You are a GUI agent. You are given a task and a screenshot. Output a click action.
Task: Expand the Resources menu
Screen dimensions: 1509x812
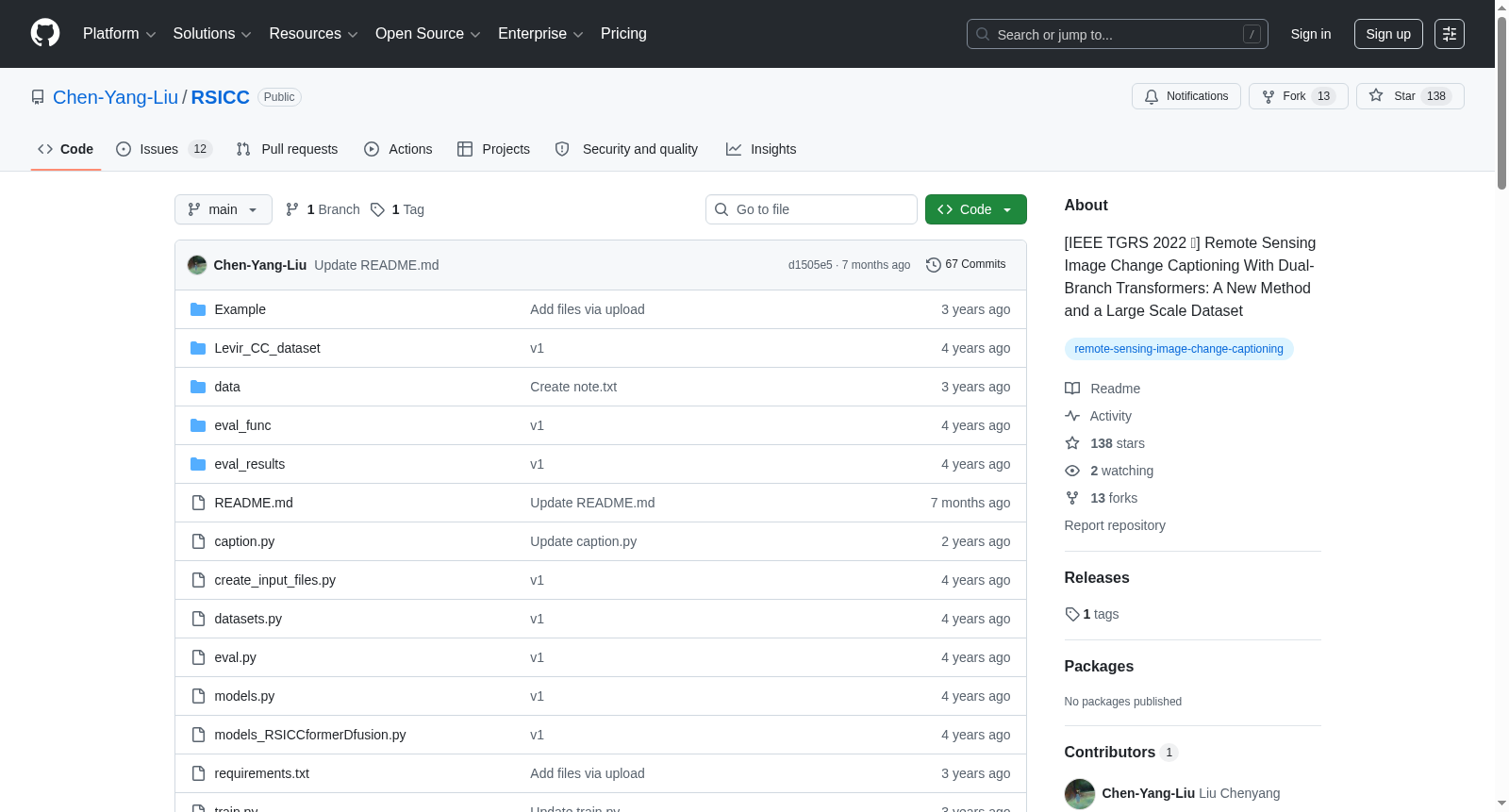313,34
